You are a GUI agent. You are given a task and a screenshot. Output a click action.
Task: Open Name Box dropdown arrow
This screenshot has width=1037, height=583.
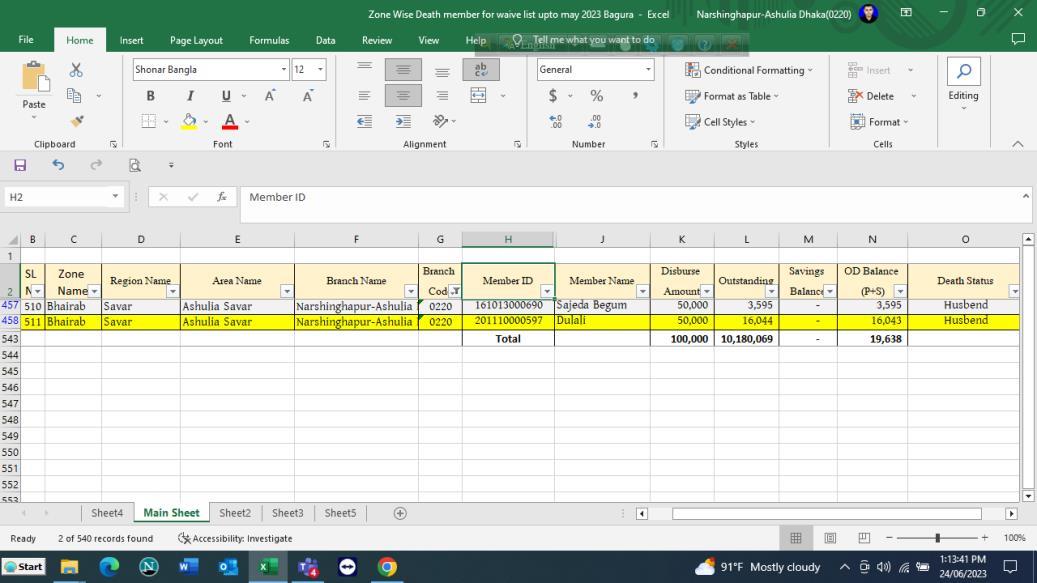tap(115, 196)
